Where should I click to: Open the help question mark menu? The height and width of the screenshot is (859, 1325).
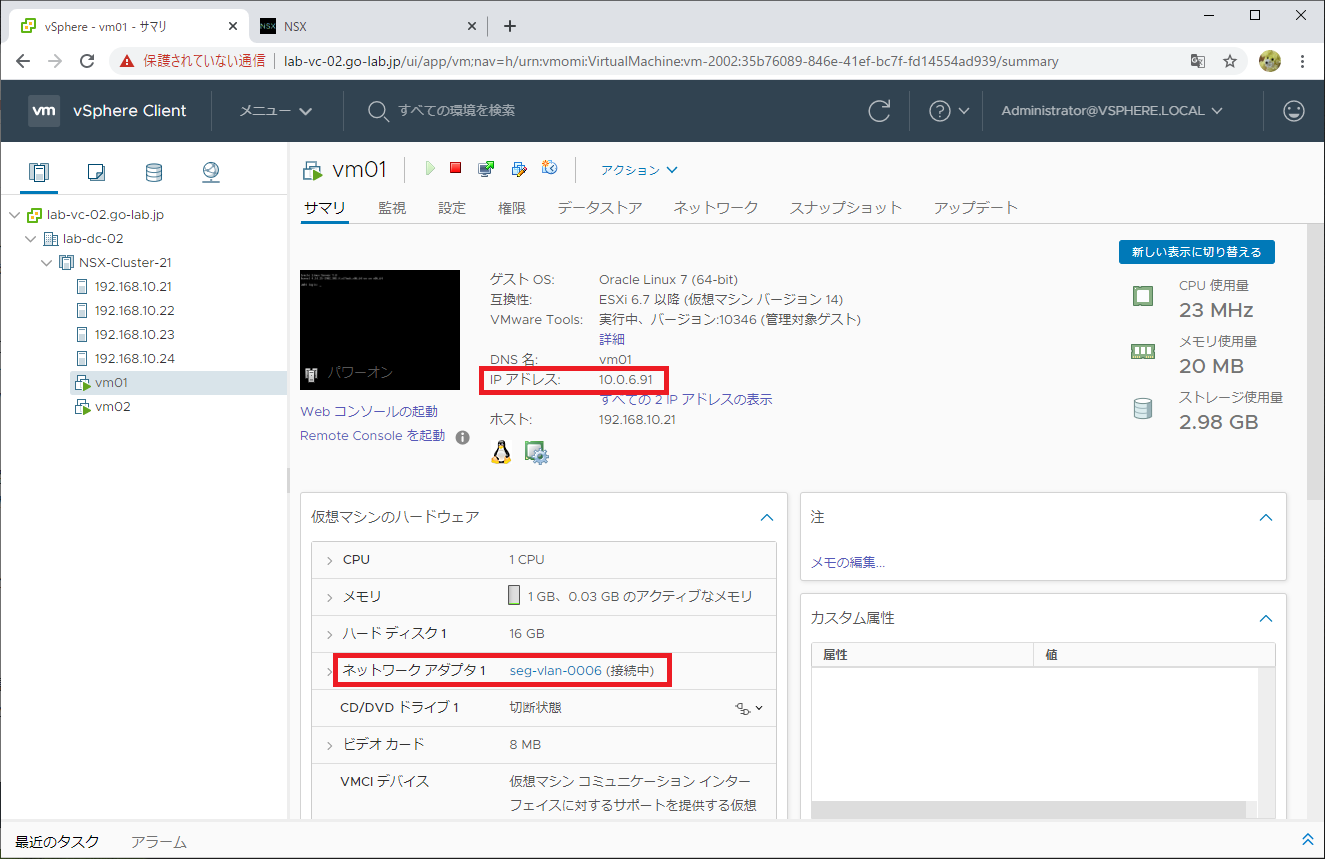coord(949,111)
